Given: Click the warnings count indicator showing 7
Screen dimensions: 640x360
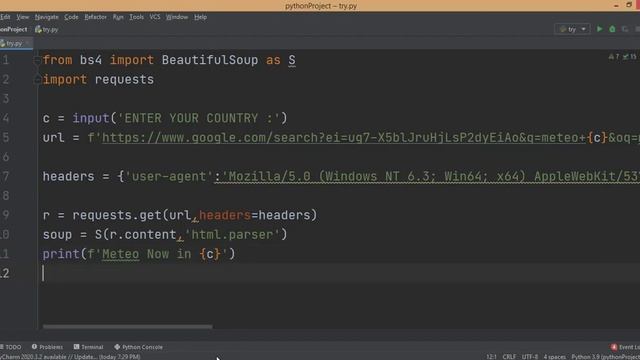Looking at the screenshot, I should tap(614, 57).
